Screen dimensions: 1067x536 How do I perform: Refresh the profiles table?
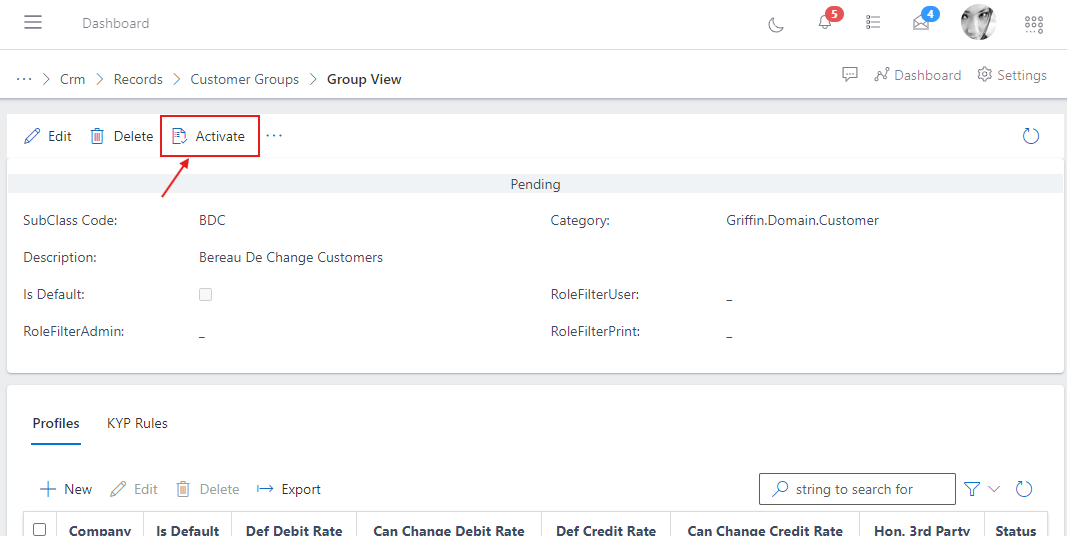coord(1024,489)
